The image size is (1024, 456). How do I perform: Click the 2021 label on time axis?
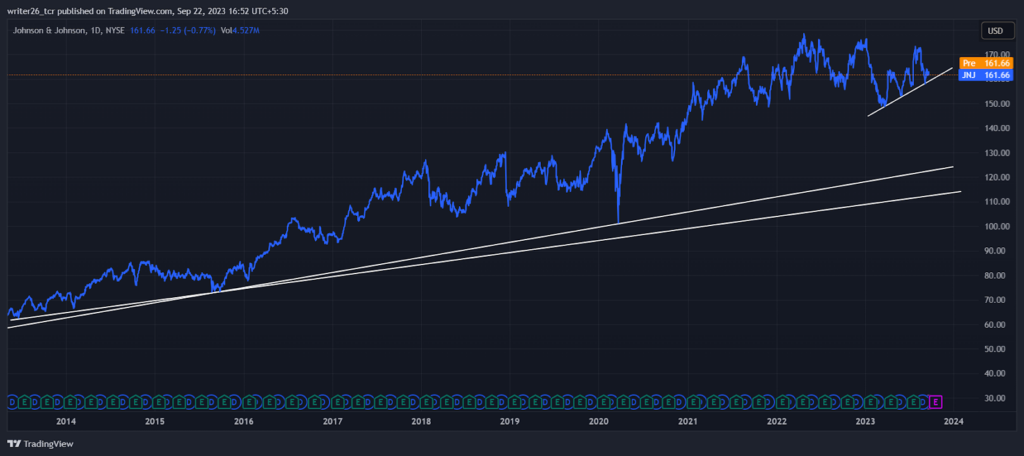click(688, 421)
